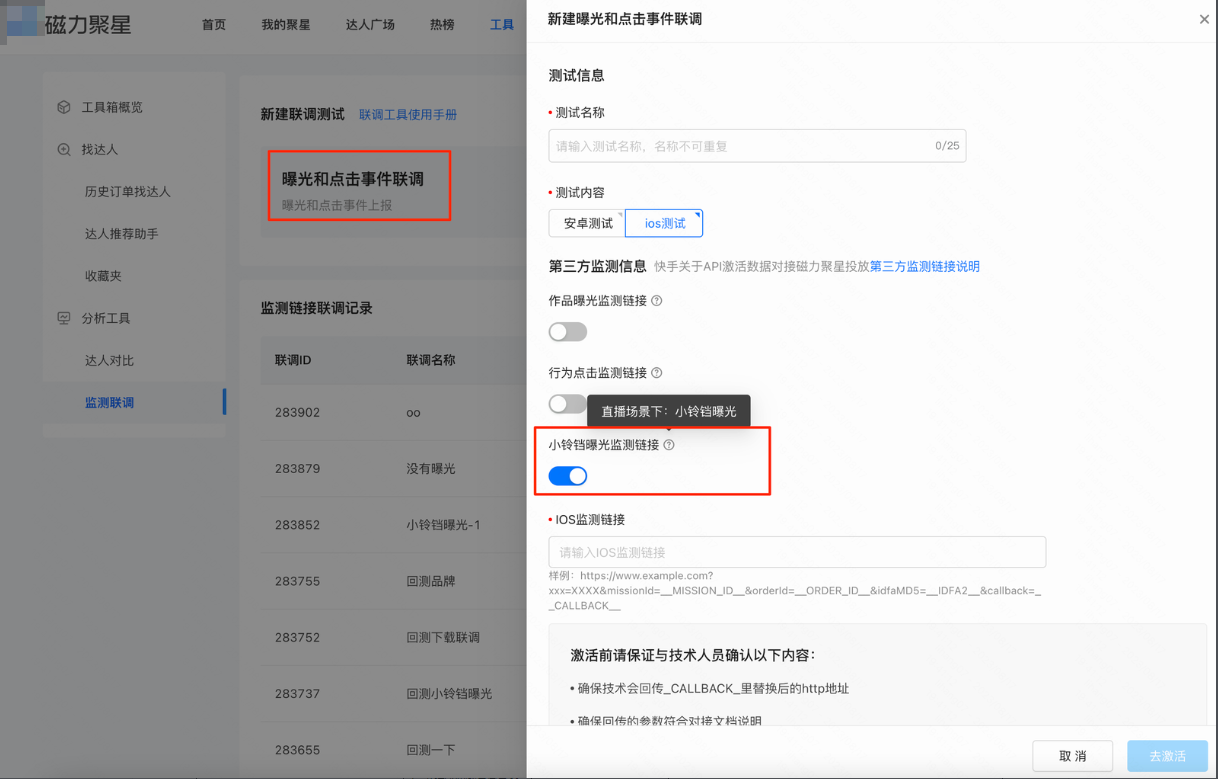Click row with 联调ID 283755

(x=394, y=580)
